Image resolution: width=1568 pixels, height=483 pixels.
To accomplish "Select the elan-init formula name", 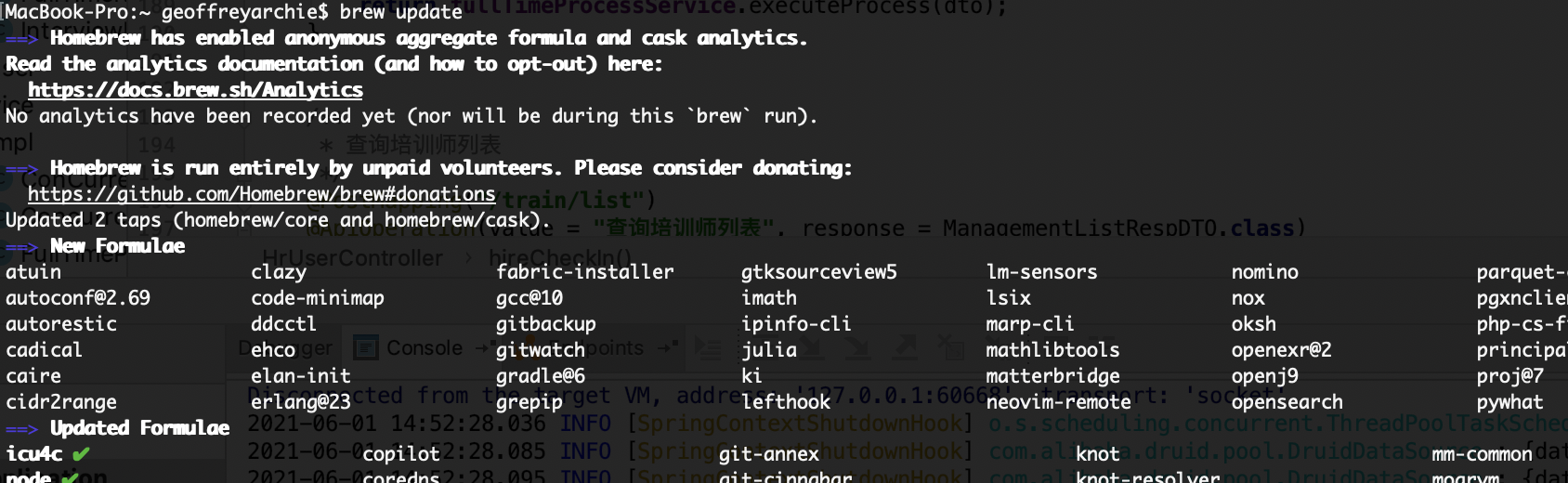I will [301, 376].
